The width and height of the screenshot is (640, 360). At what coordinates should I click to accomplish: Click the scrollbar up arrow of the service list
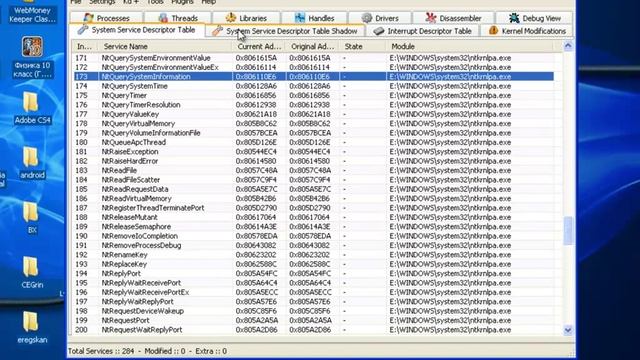coord(568,46)
